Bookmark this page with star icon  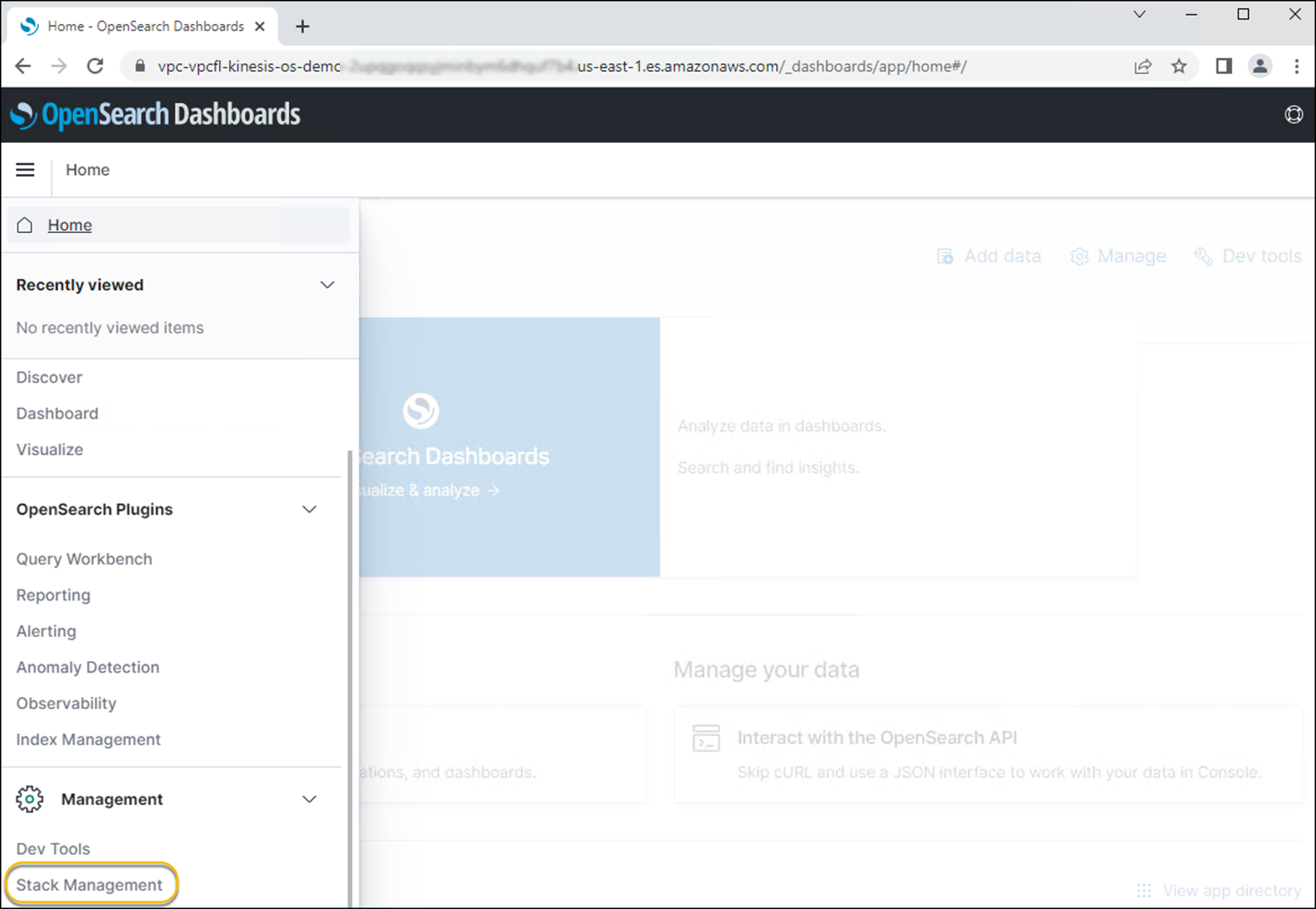1179,66
